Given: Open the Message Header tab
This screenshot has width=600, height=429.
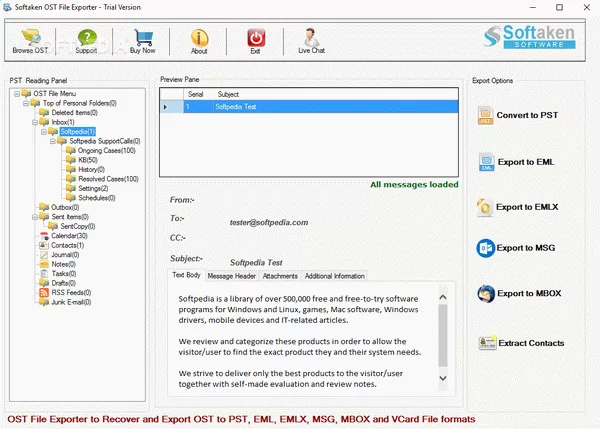Looking at the screenshot, I should [232, 276].
